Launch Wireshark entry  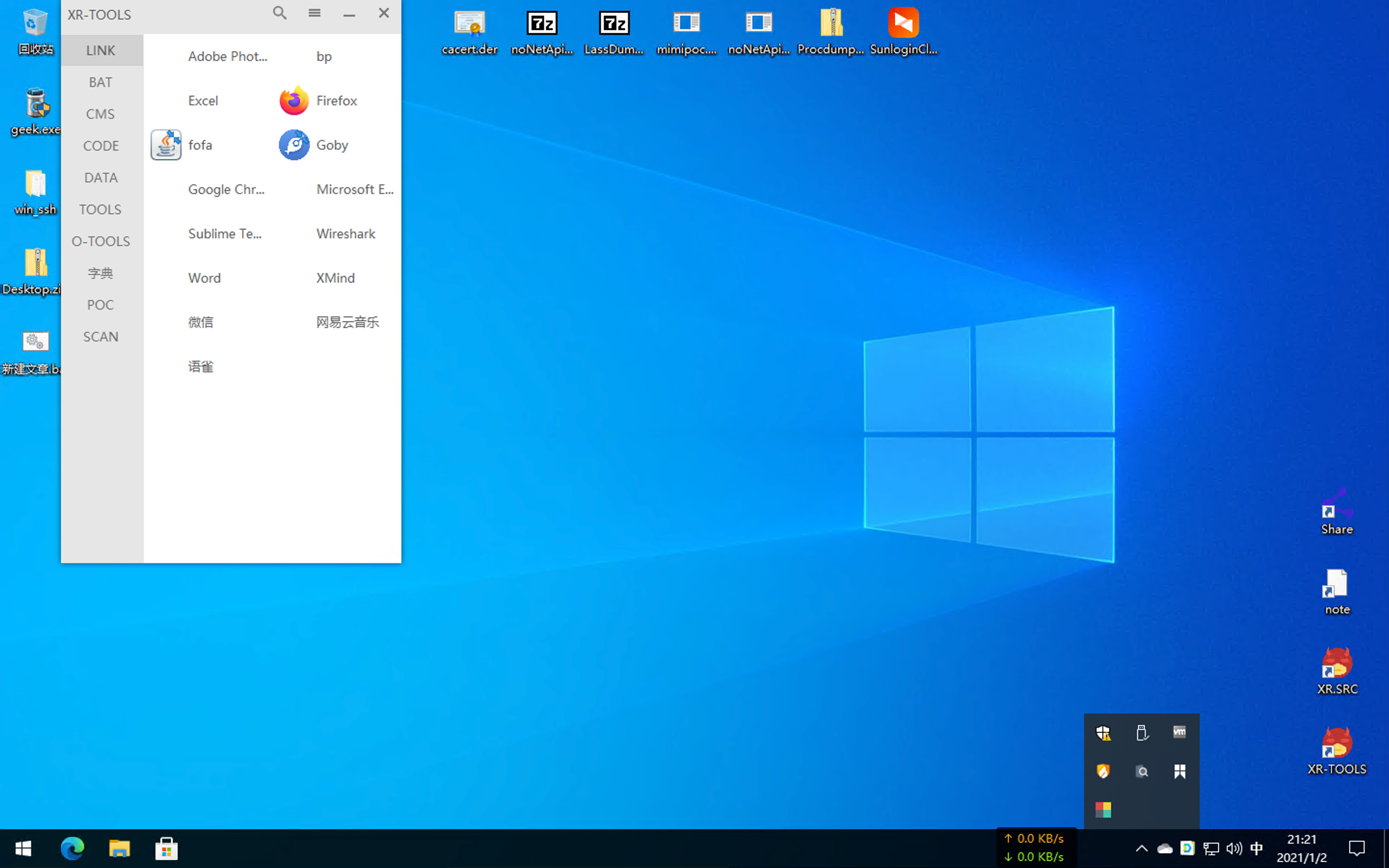click(345, 234)
